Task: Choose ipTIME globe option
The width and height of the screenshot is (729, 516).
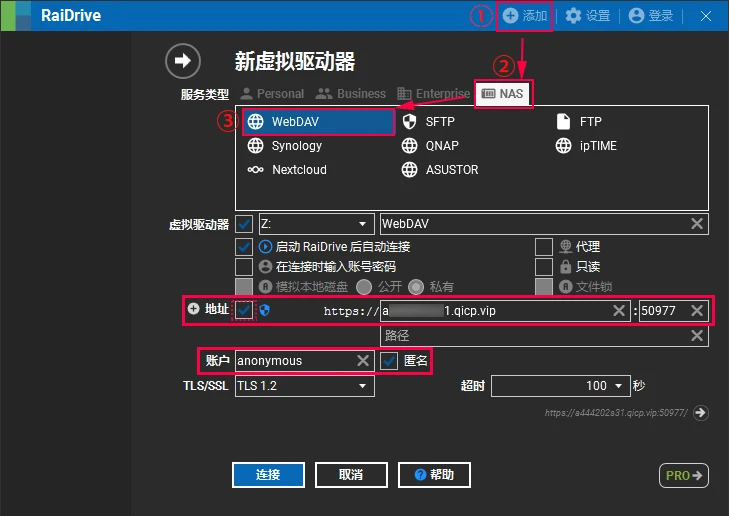Action: [563, 146]
